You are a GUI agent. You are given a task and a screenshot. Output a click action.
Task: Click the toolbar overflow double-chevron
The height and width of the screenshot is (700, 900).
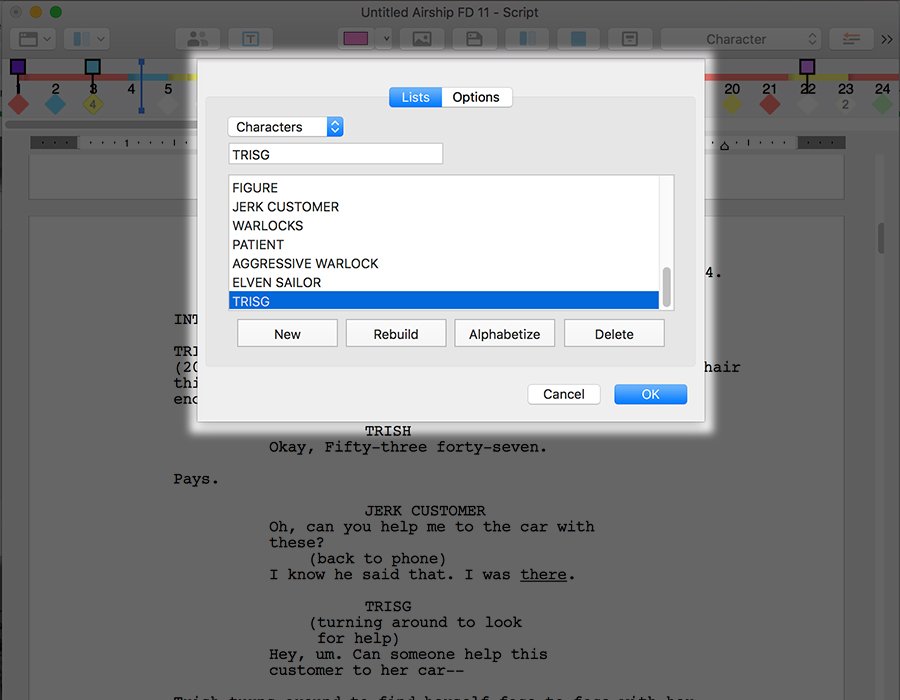coord(886,39)
